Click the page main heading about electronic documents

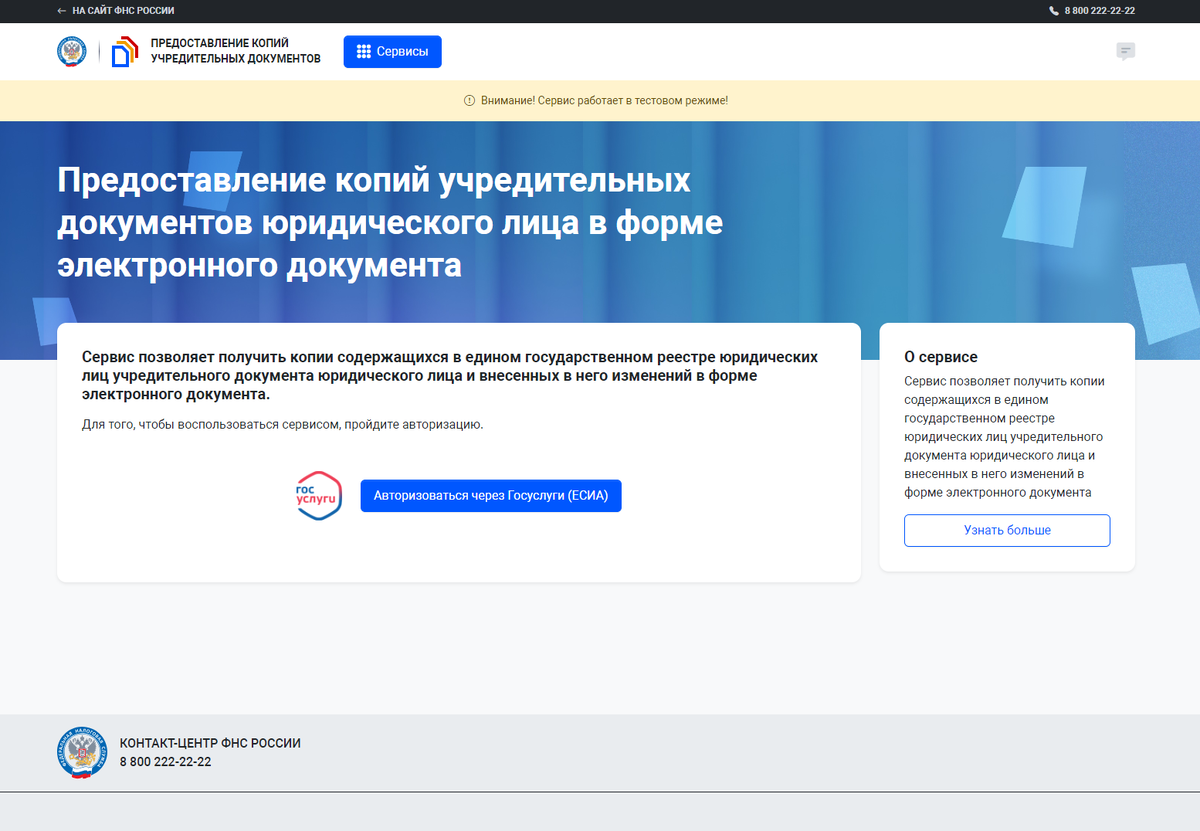390,223
